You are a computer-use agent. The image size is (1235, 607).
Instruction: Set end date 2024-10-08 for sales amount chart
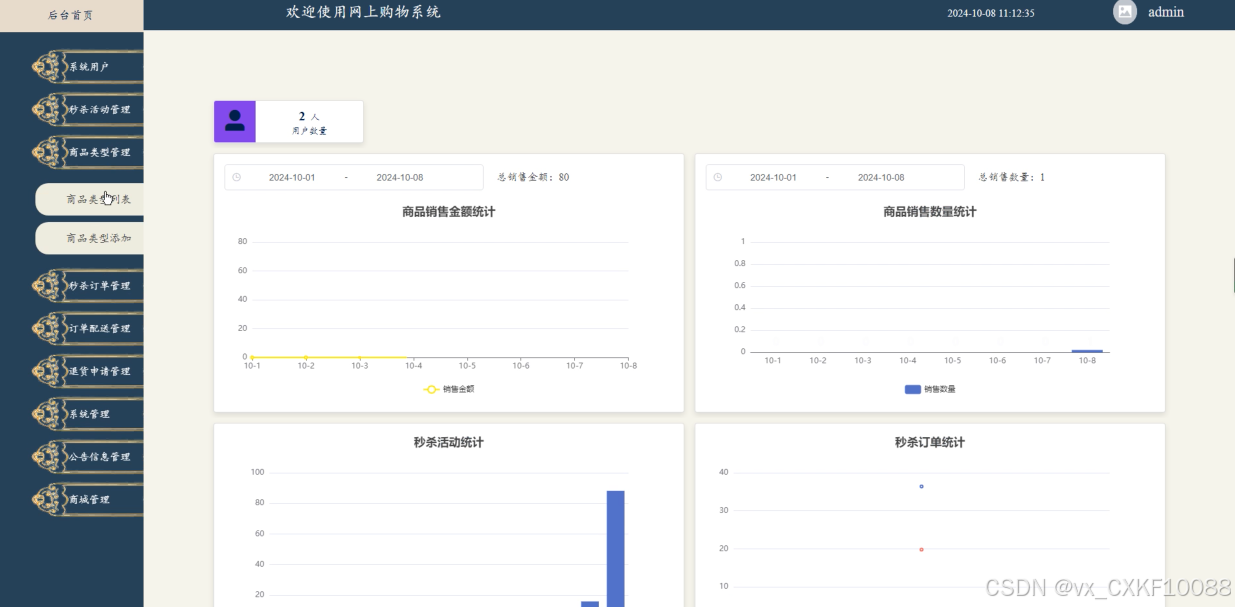pos(400,178)
